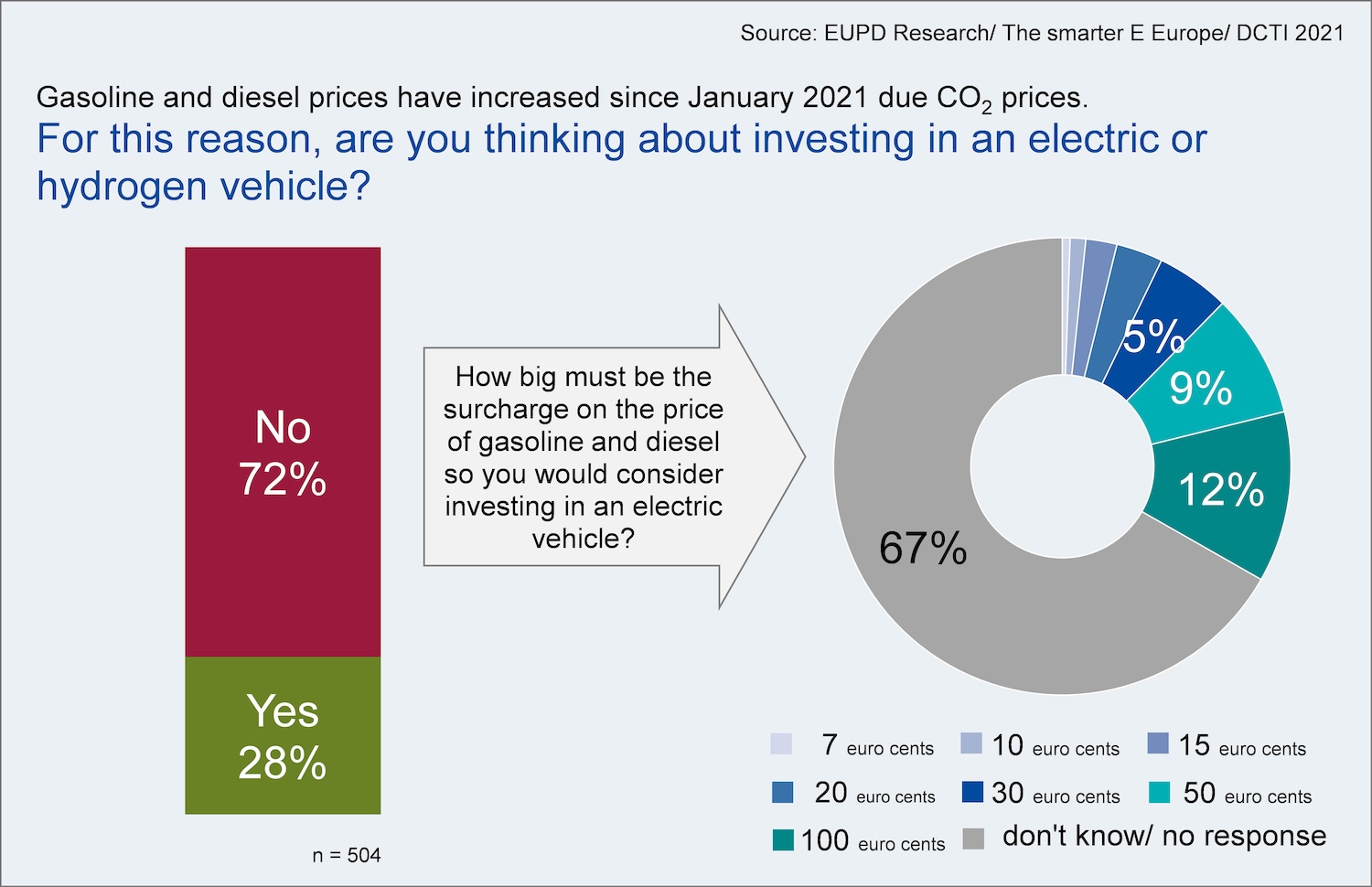Pick the 20 euro cents legend swatch
The image size is (1372, 887).
pos(782,792)
